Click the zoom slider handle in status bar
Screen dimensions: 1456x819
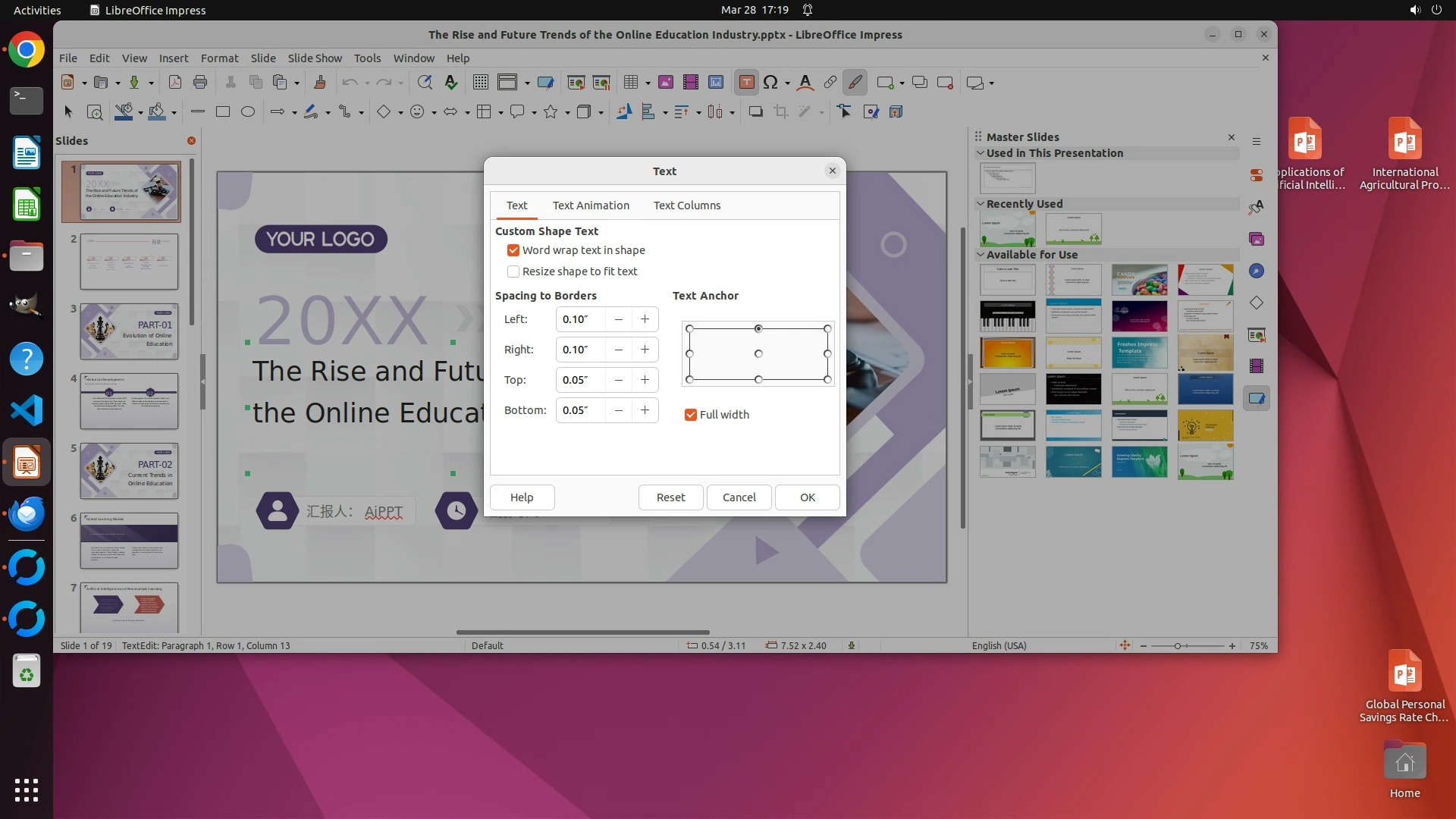point(1178,646)
